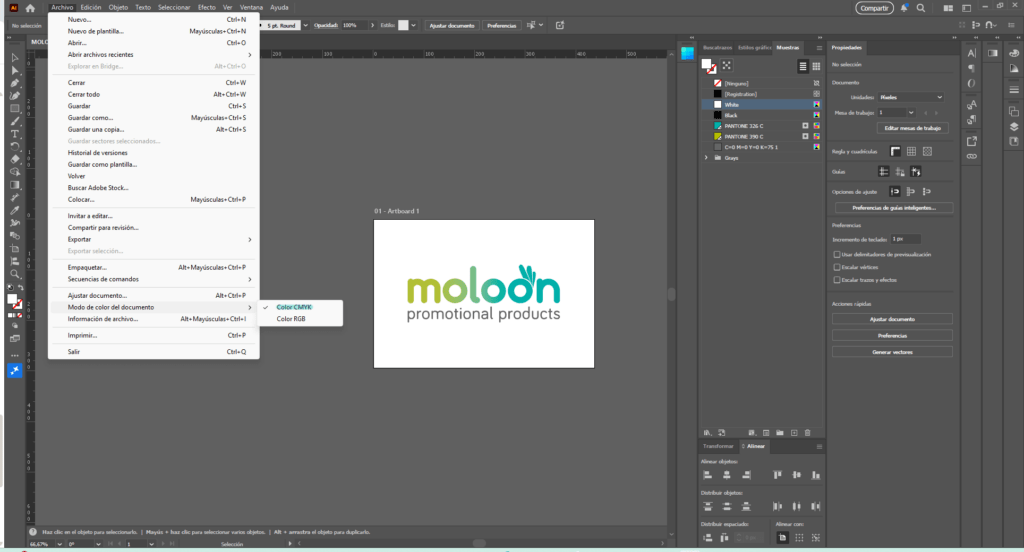The height and width of the screenshot is (552, 1024).
Task: Toggle show grid in Regla y cuadrículas
Action: coord(911,152)
